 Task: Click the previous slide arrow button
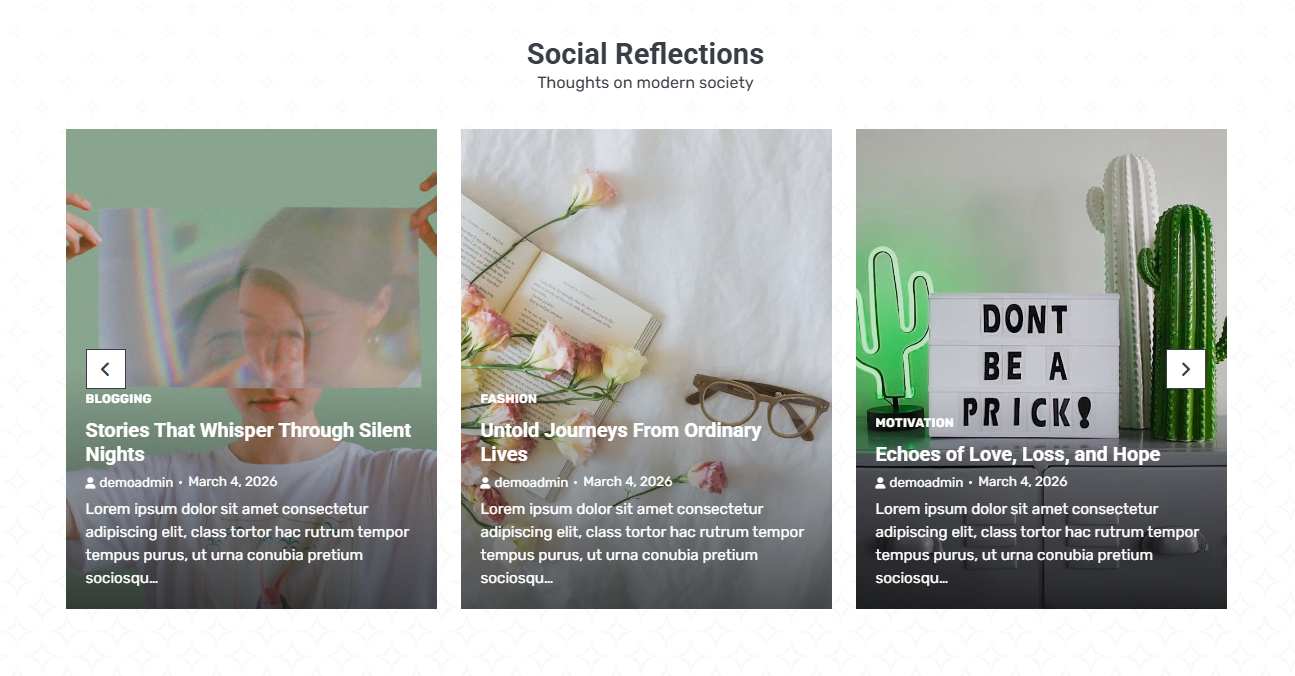(x=106, y=369)
